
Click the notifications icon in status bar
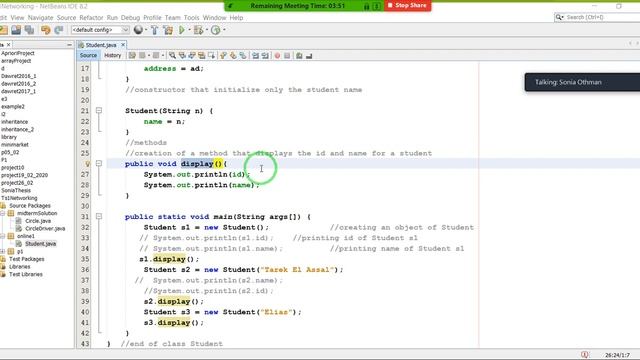coord(584,355)
